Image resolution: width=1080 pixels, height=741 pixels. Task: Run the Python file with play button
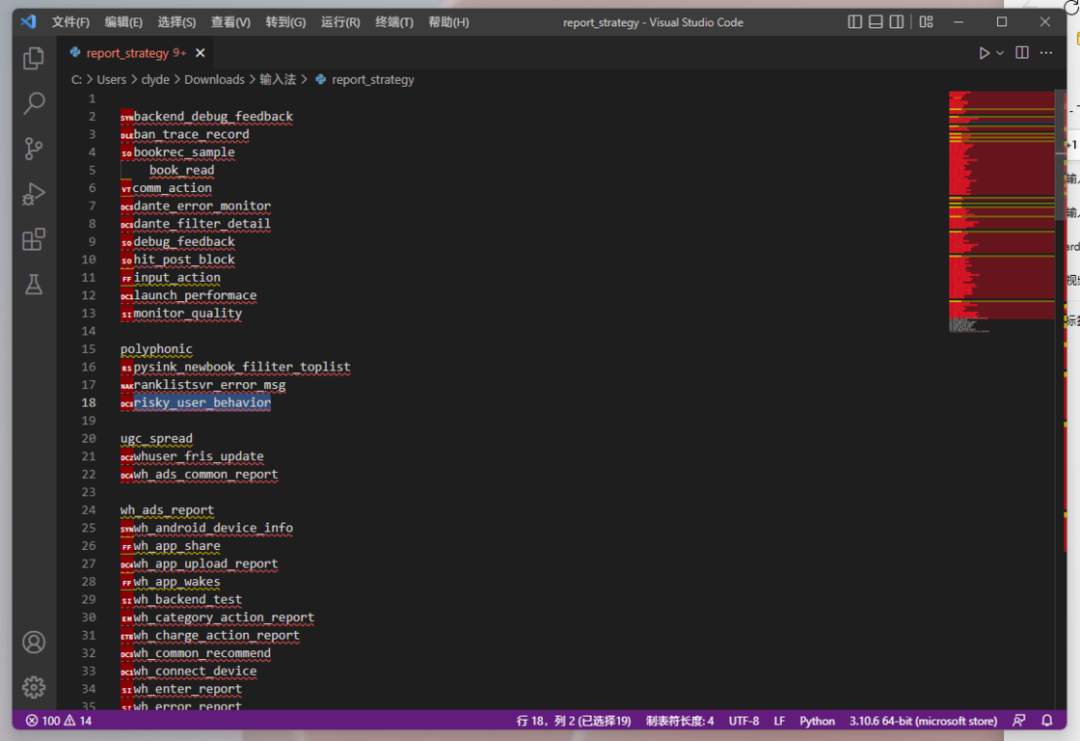coord(984,53)
